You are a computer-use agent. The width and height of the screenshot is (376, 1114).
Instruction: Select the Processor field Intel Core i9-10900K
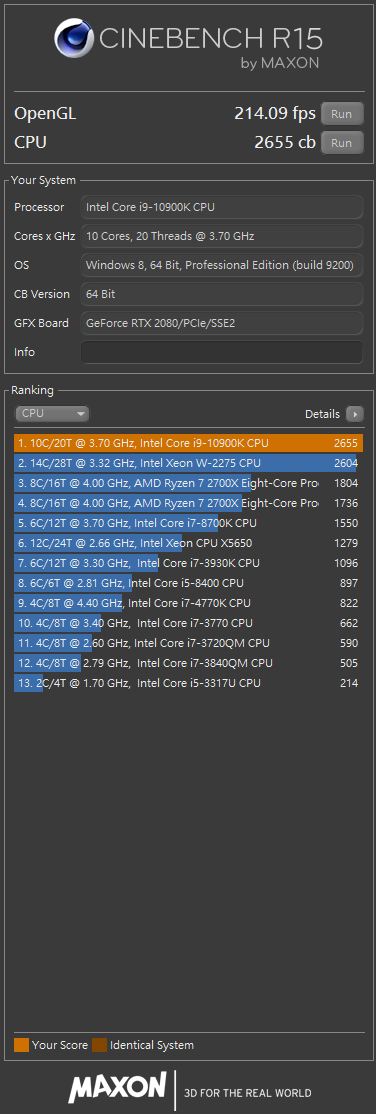(222, 207)
